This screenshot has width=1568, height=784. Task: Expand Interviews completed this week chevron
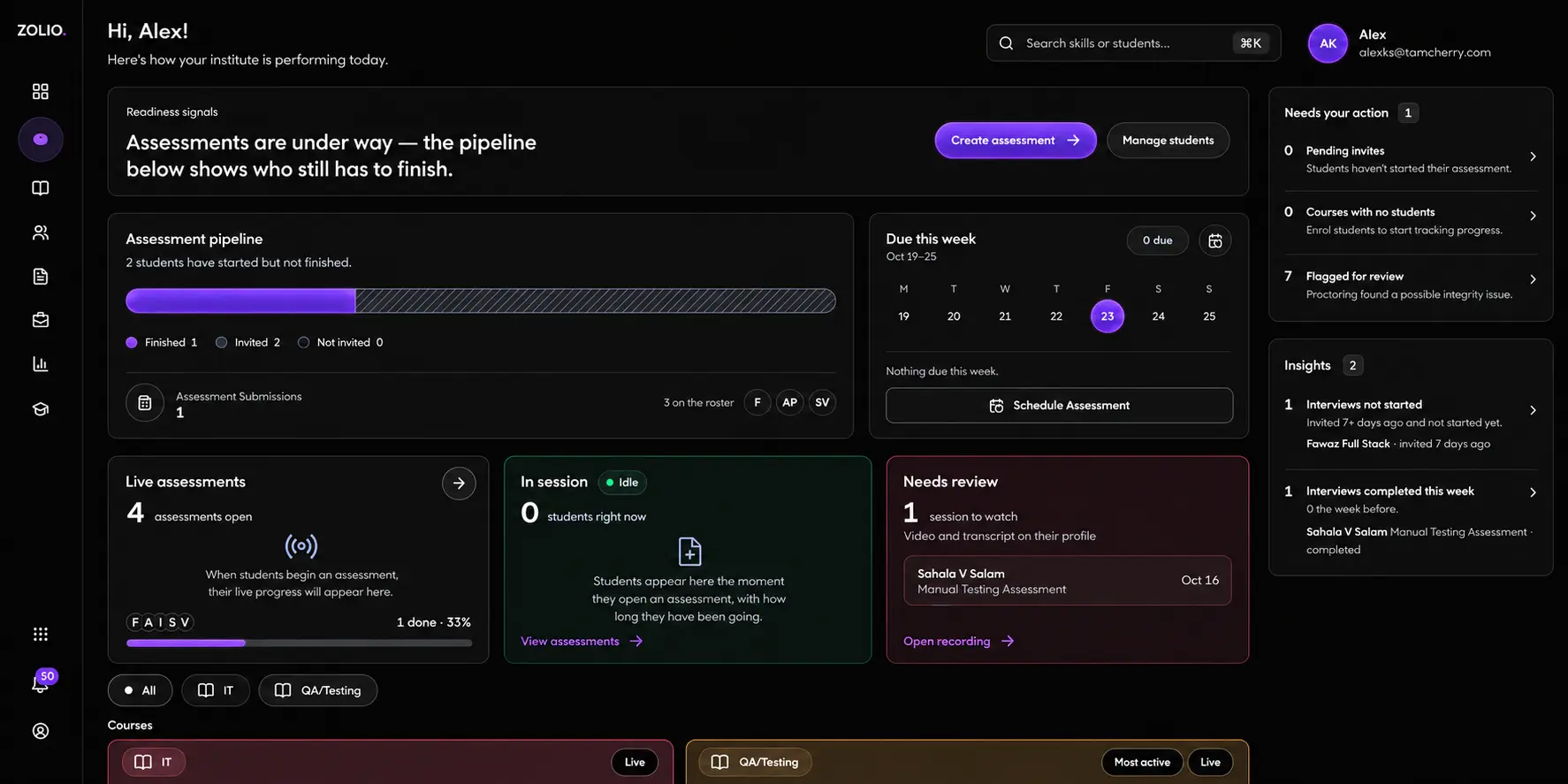(x=1533, y=492)
